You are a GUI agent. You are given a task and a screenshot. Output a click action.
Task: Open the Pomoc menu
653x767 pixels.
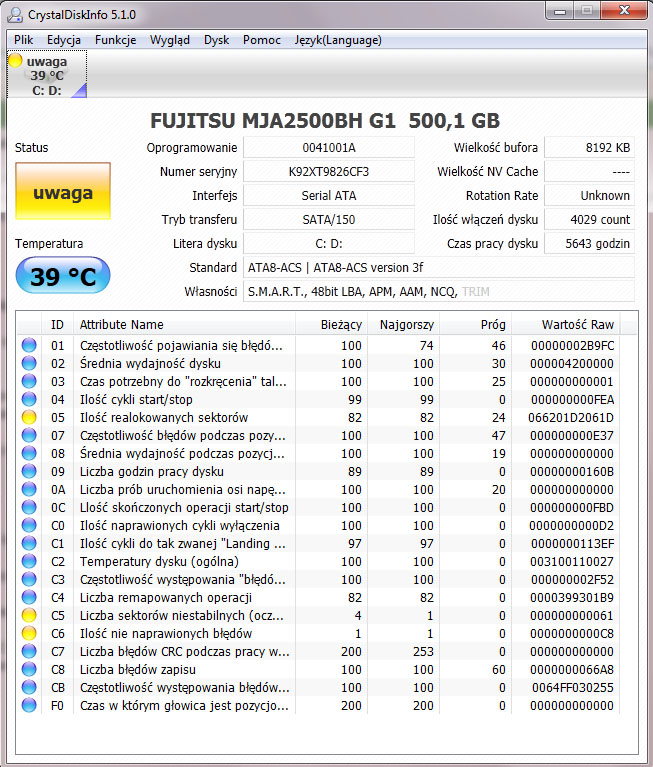pyautogui.click(x=262, y=40)
